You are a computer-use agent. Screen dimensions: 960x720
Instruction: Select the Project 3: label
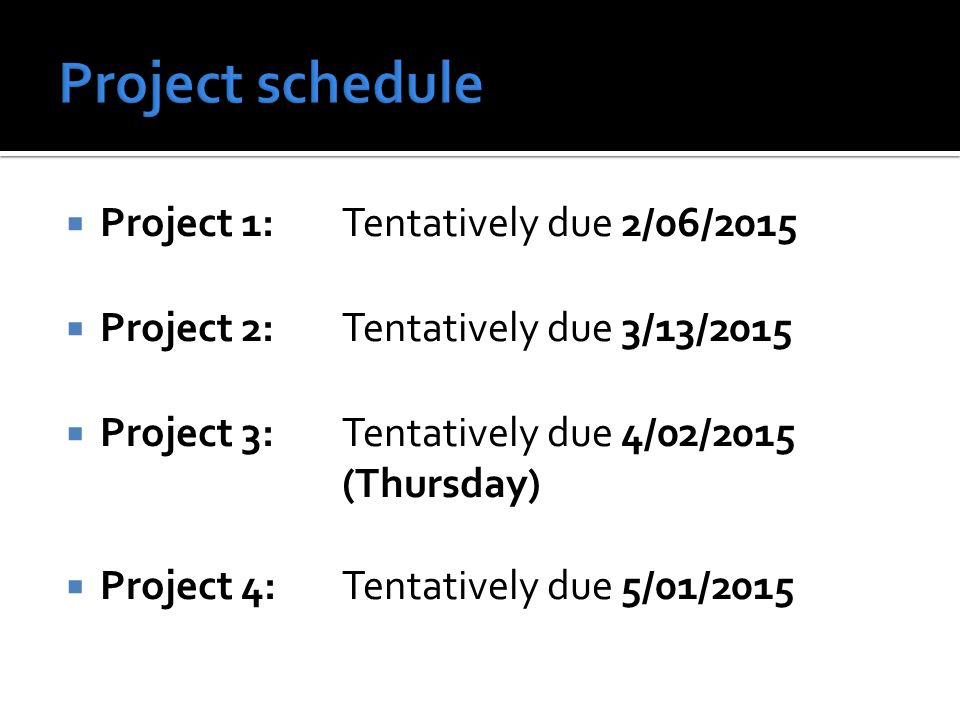point(187,434)
